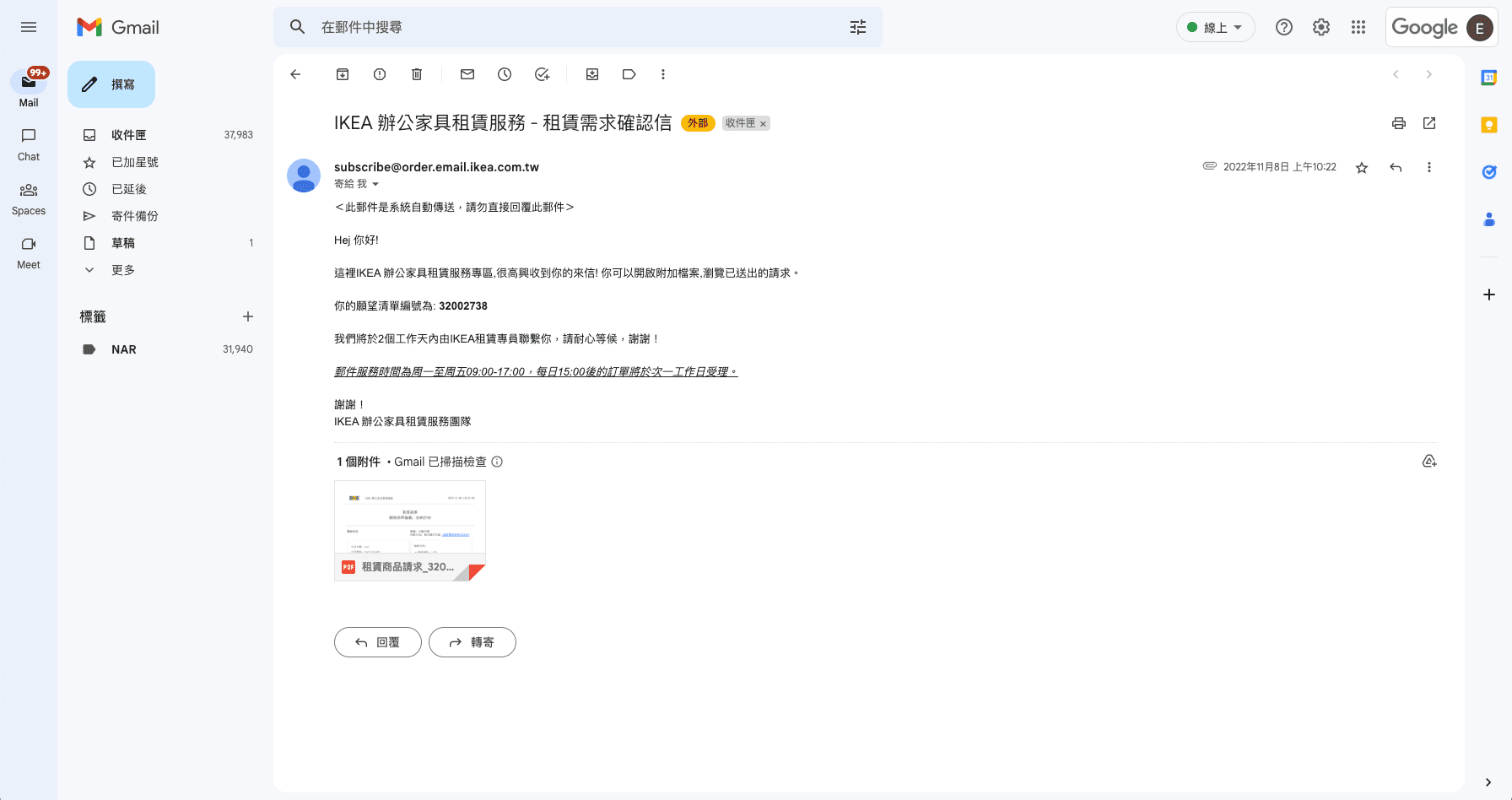Open search filter options icon
The height and width of the screenshot is (800, 1512).
(858, 27)
